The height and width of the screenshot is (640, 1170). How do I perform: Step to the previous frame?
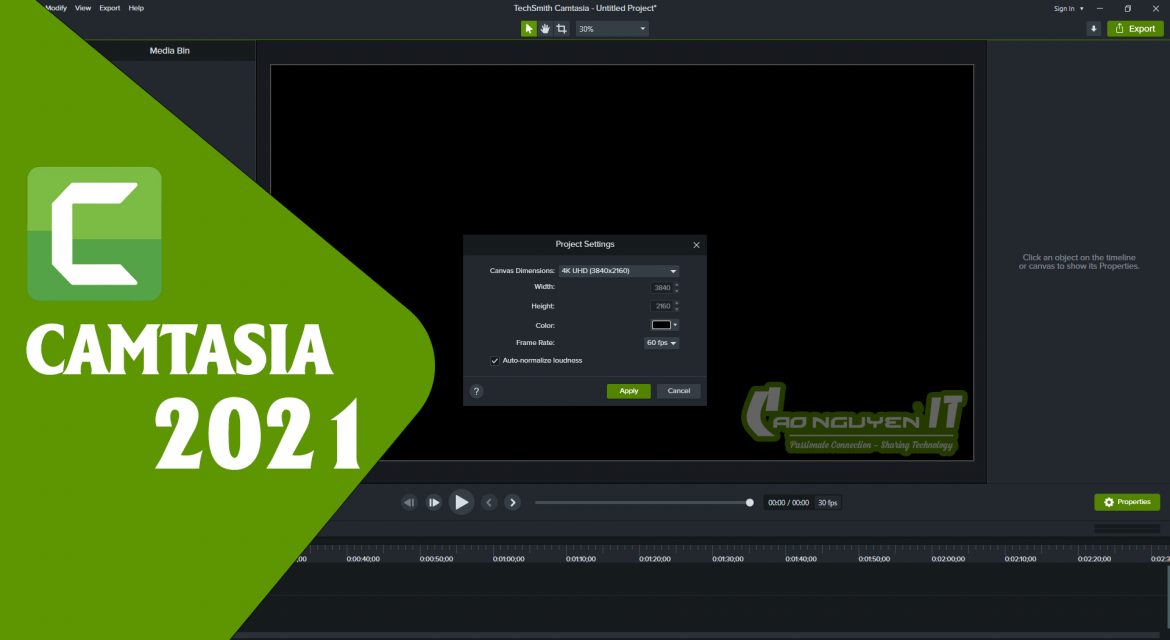coord(409,502)
